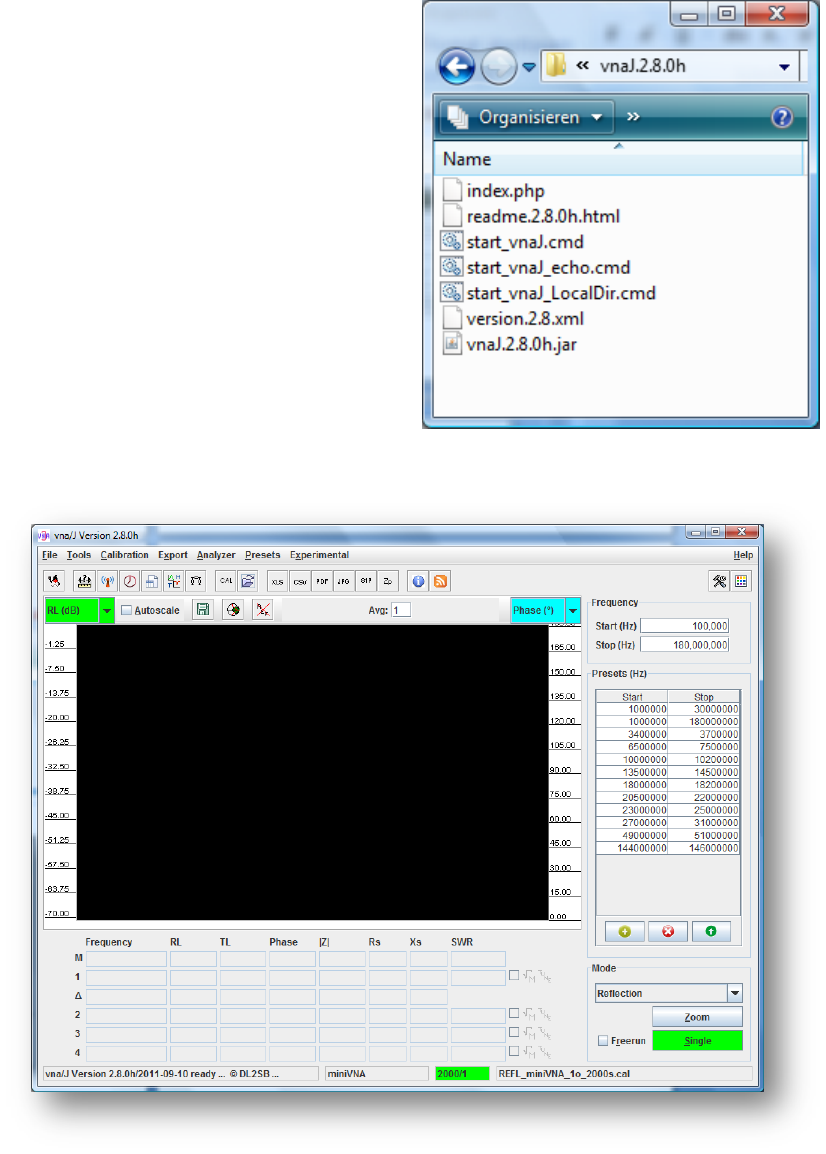Screen dimensions: 826x1154
Task: Click the Smith chart icon
Action: coord(233,609)
